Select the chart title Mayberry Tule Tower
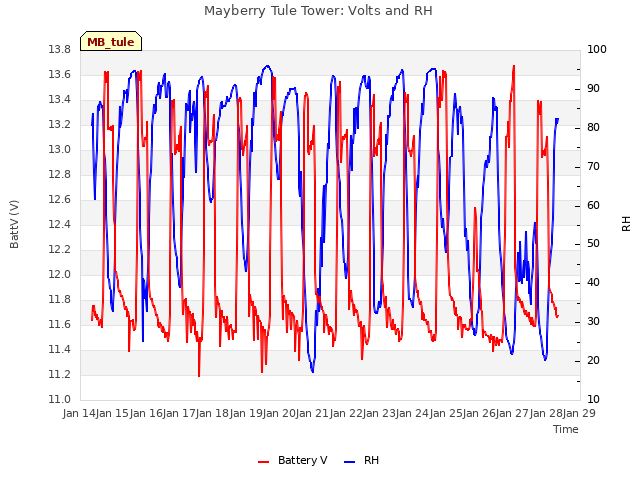Image resolution: width=640 pixels, height=480 pixels. point(318,11)
